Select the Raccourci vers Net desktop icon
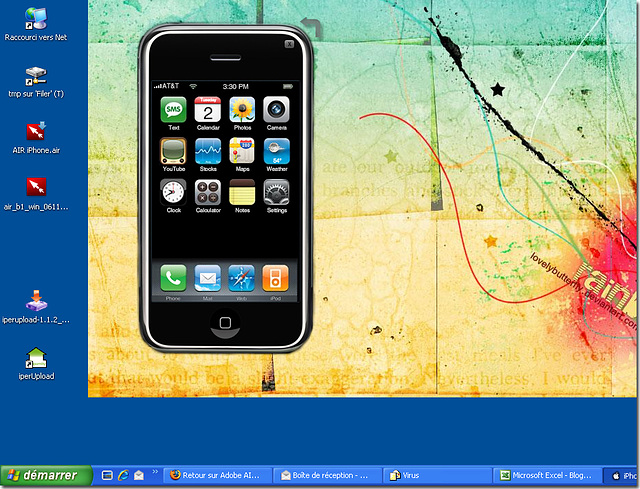Image resolution: width=640 pixels, height=489 pixels. coord(36,24)
